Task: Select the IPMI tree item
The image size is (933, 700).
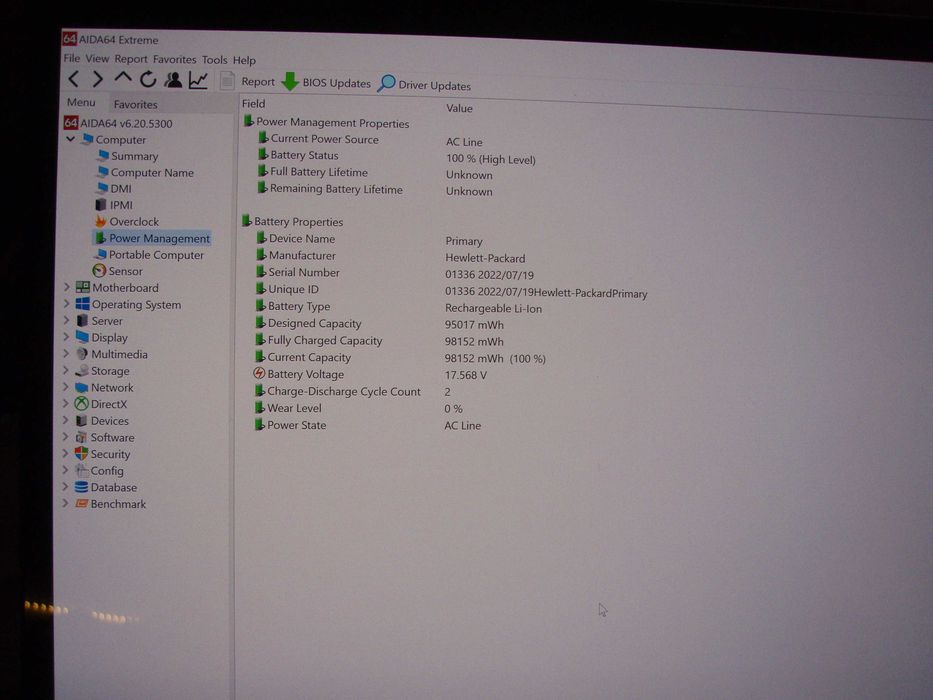Action: (x=114, y=205)
